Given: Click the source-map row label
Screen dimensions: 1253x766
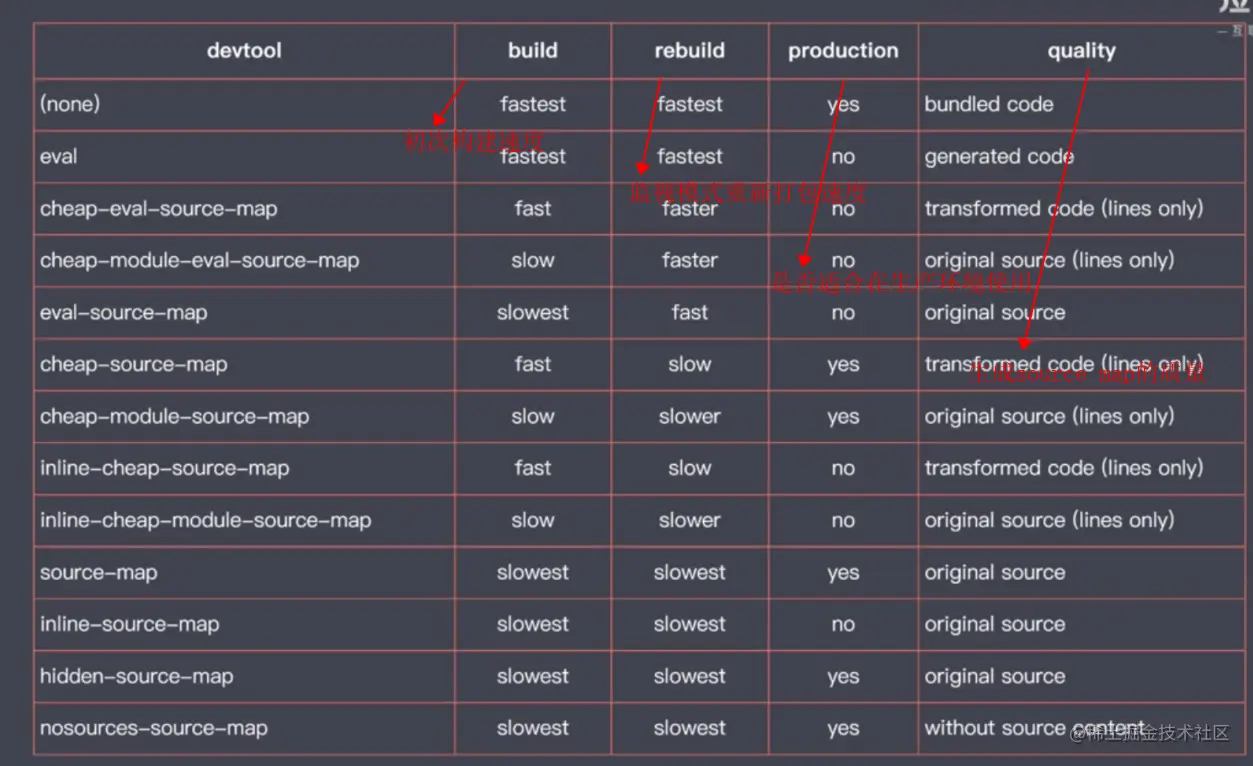Looking at the screenshot, I should pyautogui.click(x=98, y=573).
